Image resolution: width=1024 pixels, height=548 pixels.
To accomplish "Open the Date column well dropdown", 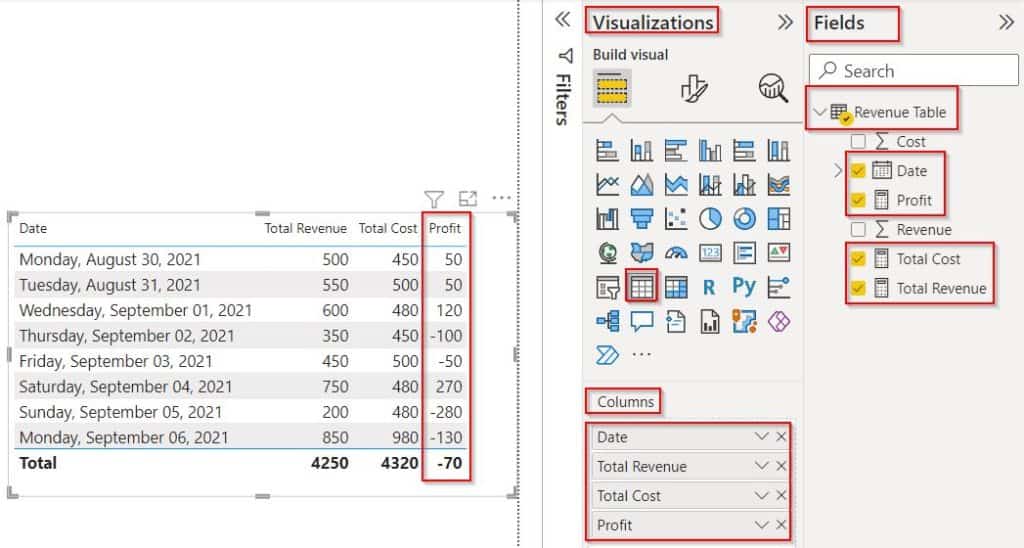I will tap(761, 436).
